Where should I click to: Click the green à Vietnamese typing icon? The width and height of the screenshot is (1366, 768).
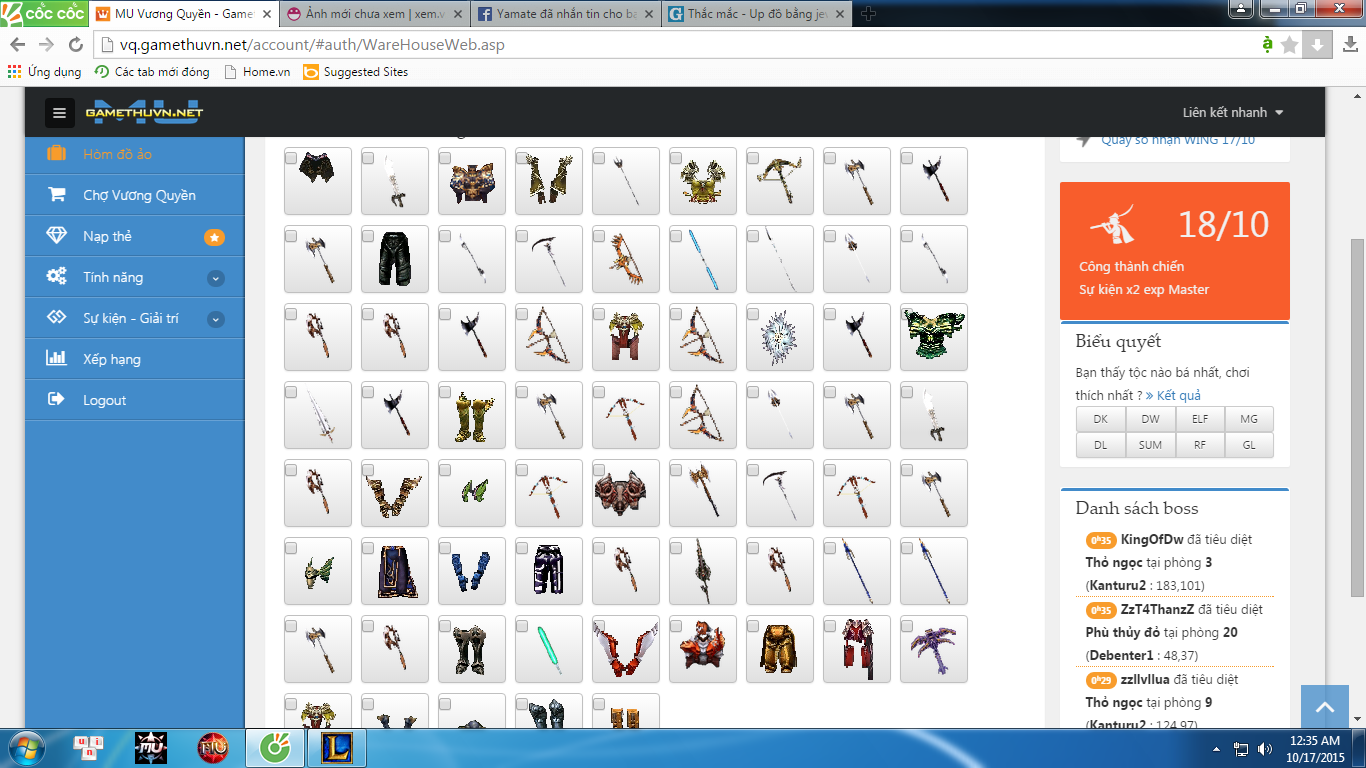click(x=1267, y=45)
